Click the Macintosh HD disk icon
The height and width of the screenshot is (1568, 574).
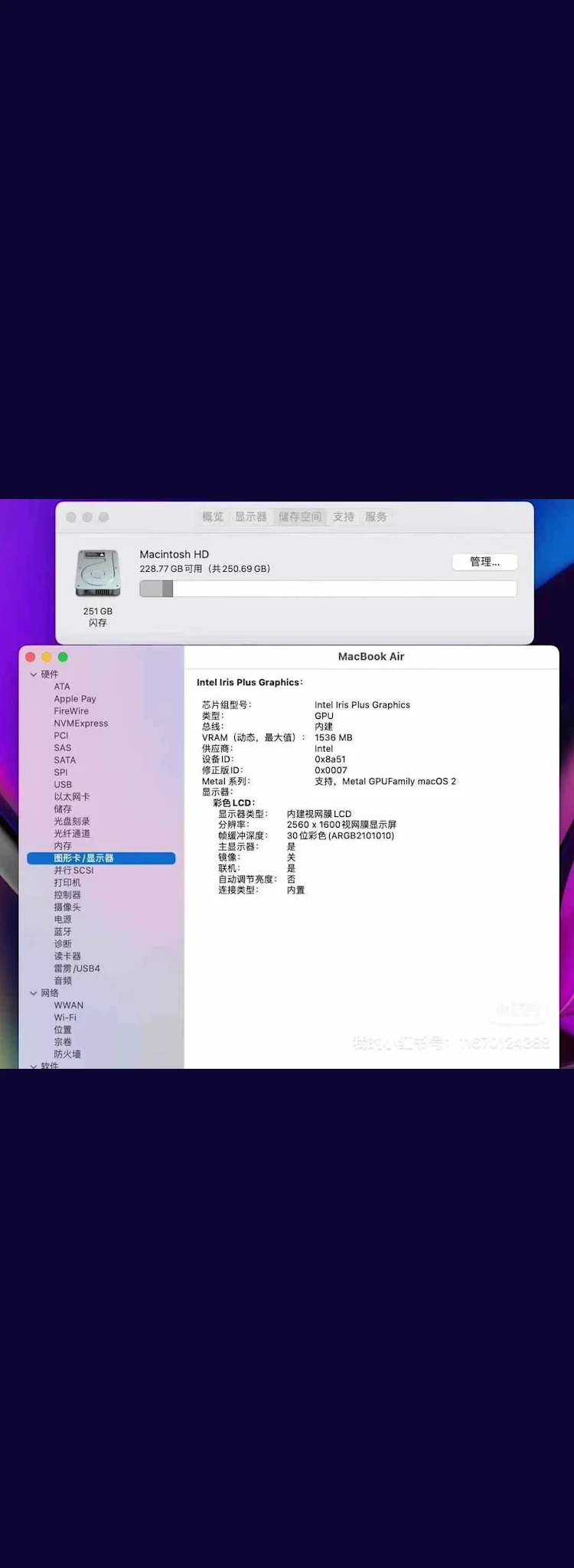click(97, 573)
